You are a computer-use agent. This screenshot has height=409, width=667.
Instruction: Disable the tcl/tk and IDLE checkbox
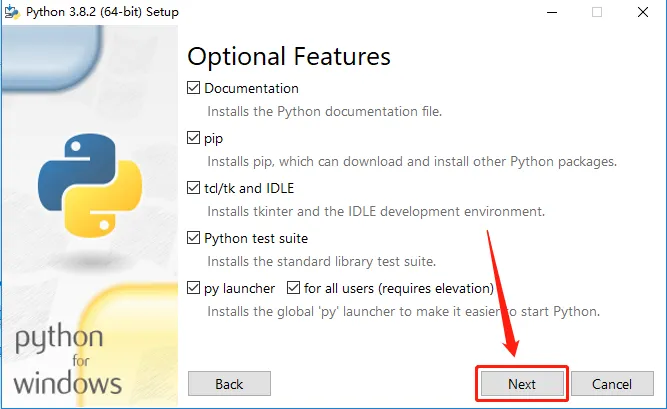pyautogui.click(x=194, y=188)
